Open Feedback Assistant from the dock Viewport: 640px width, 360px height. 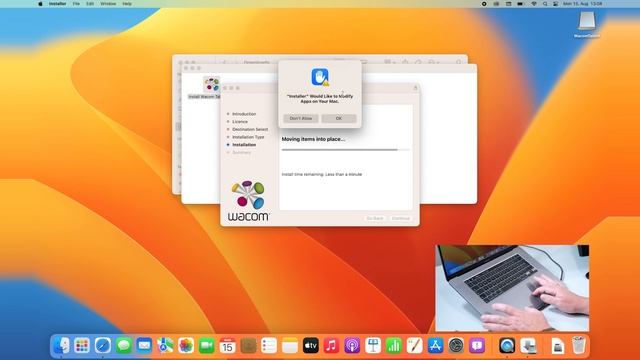click(477, 346)
